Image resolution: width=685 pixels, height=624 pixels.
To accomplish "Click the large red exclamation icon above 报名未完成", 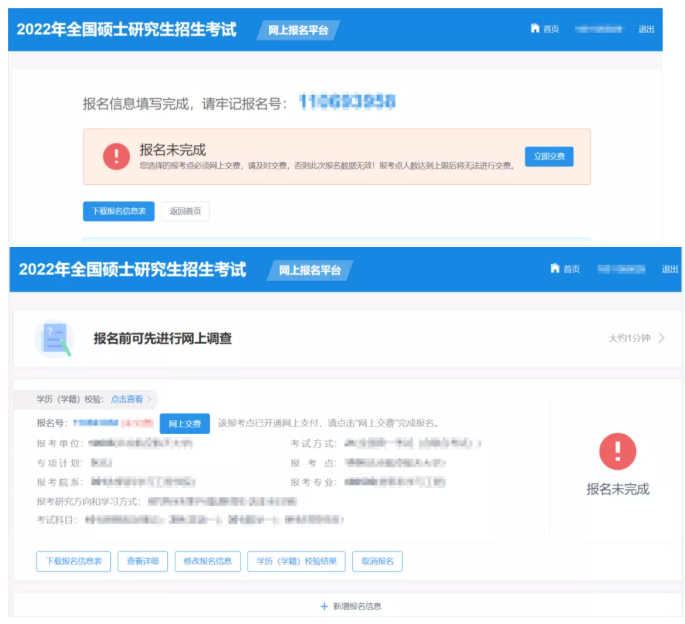I will coord(617,451).
